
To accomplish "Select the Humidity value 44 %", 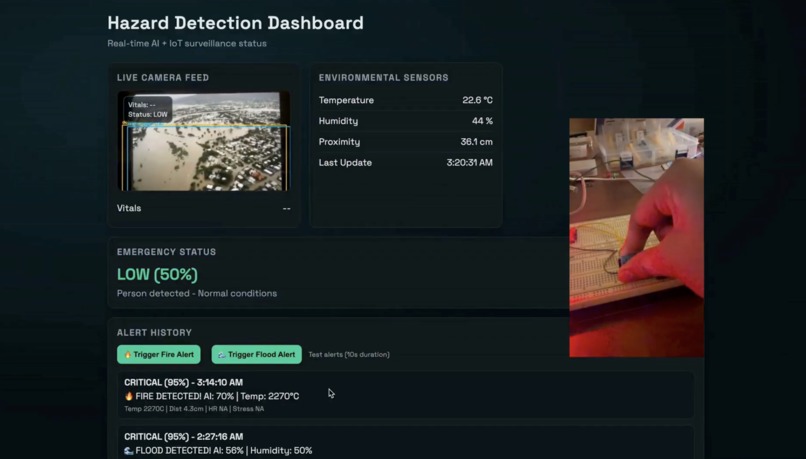I will pyautogui.click(x=482, y=121).
